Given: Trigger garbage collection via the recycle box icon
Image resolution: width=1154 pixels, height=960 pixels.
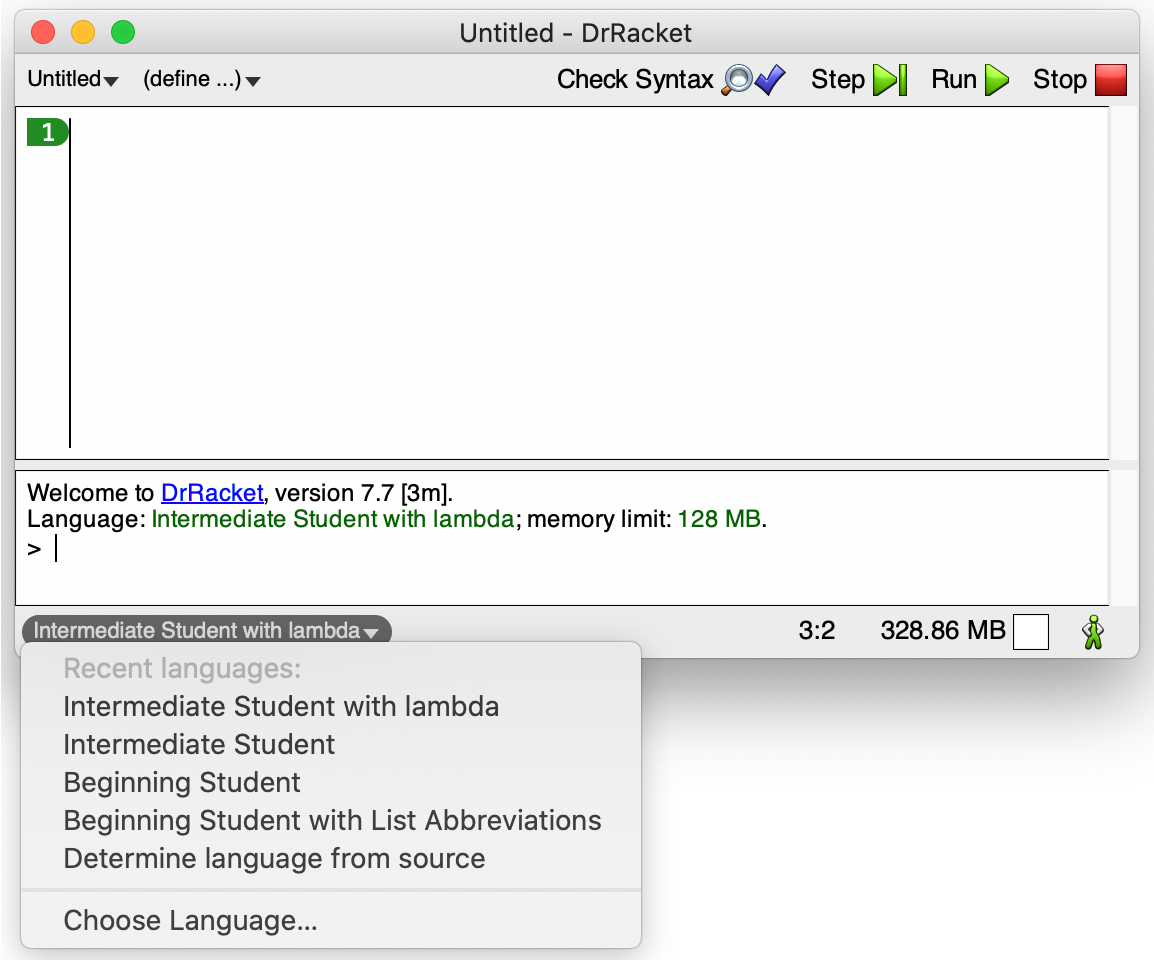Looking at the screenshot, I should click(x=1031, y=631).
